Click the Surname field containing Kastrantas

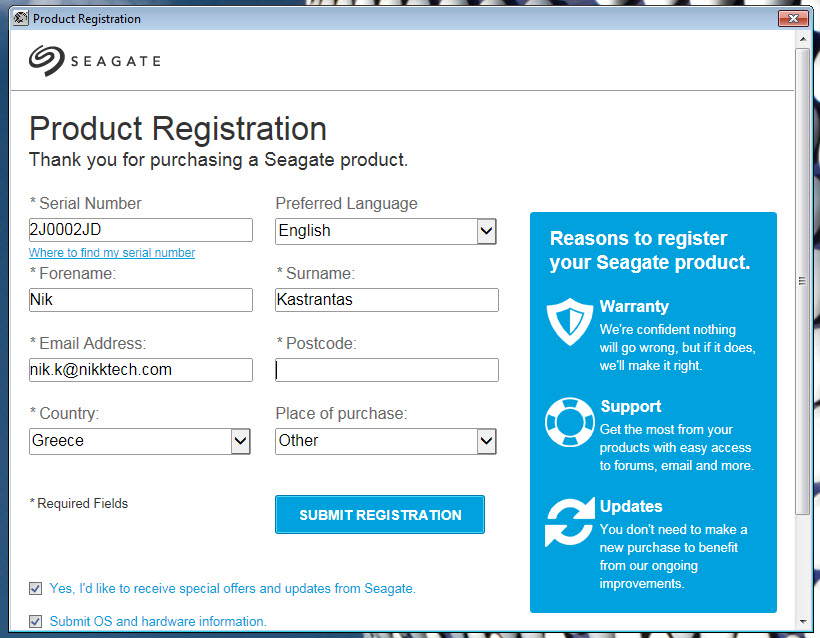(x=387, y=300)
